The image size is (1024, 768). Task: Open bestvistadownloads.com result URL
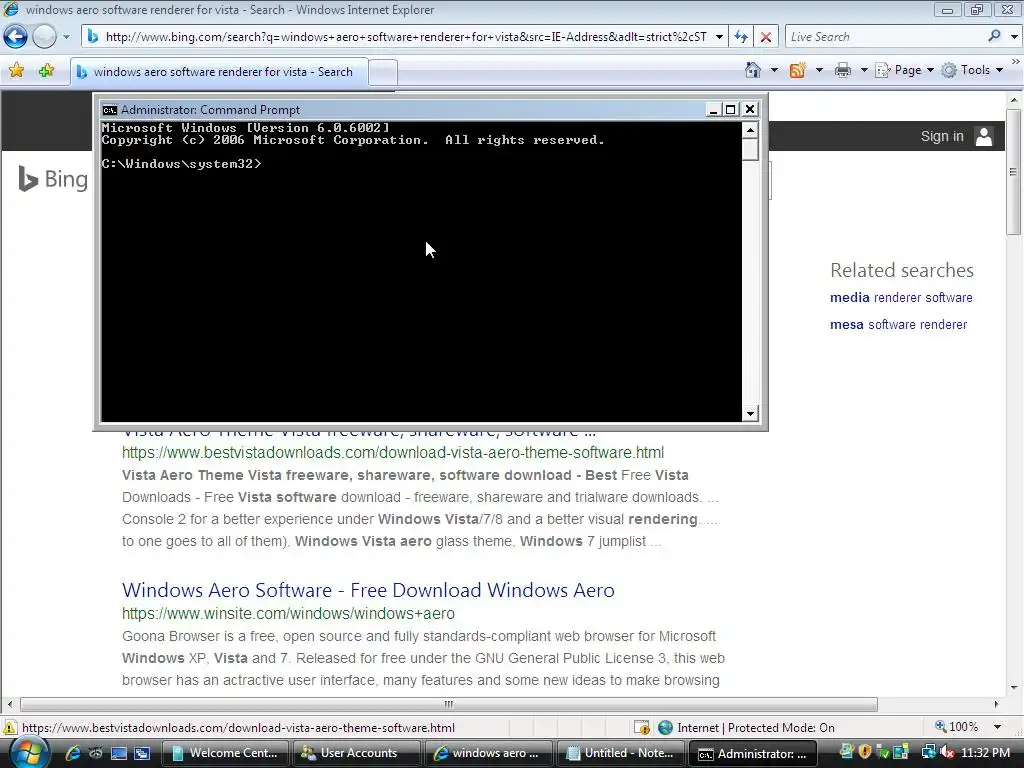392,453
